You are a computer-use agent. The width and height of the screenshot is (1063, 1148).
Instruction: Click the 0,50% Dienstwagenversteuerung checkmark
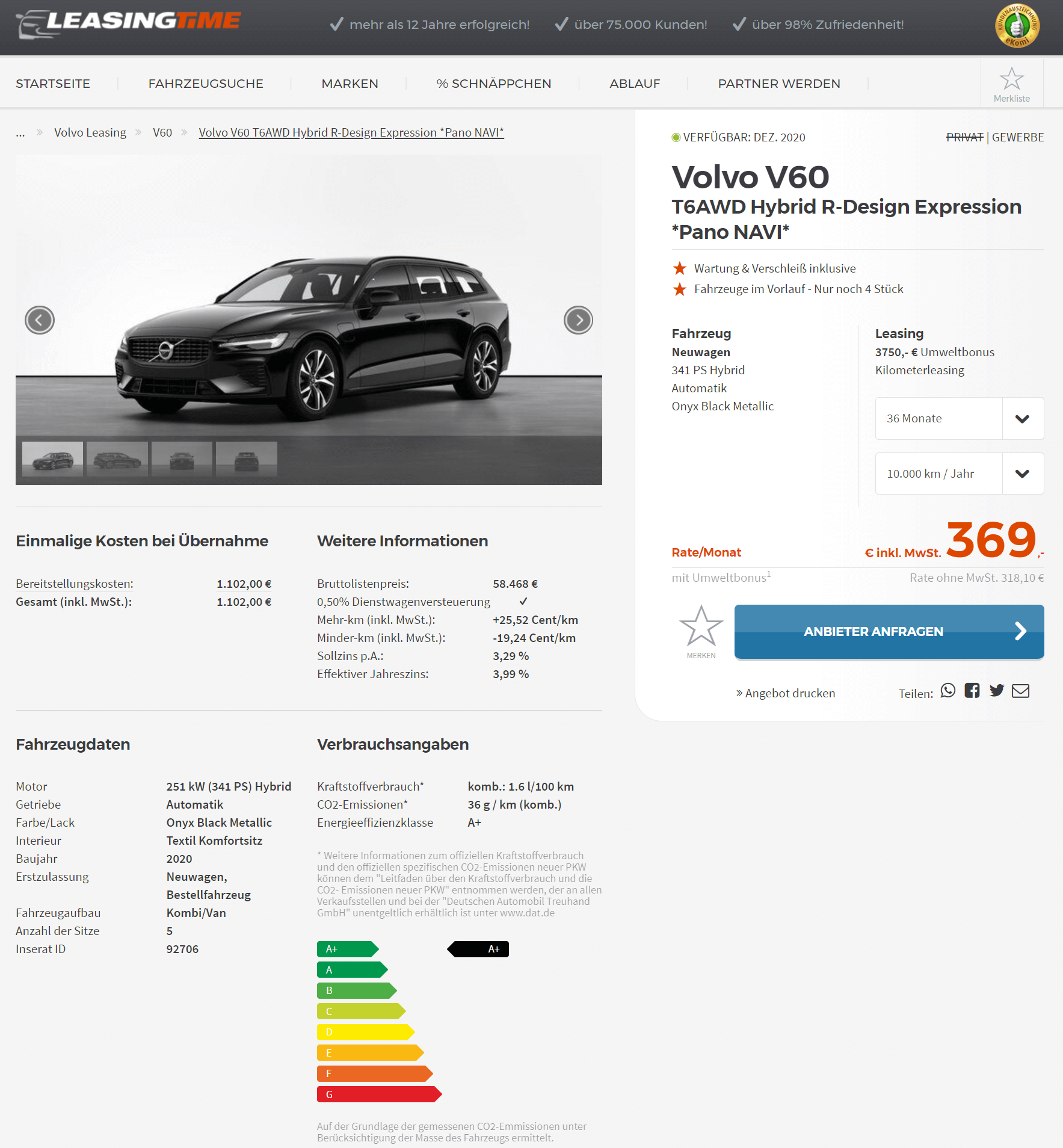click(x=523, y=601)
